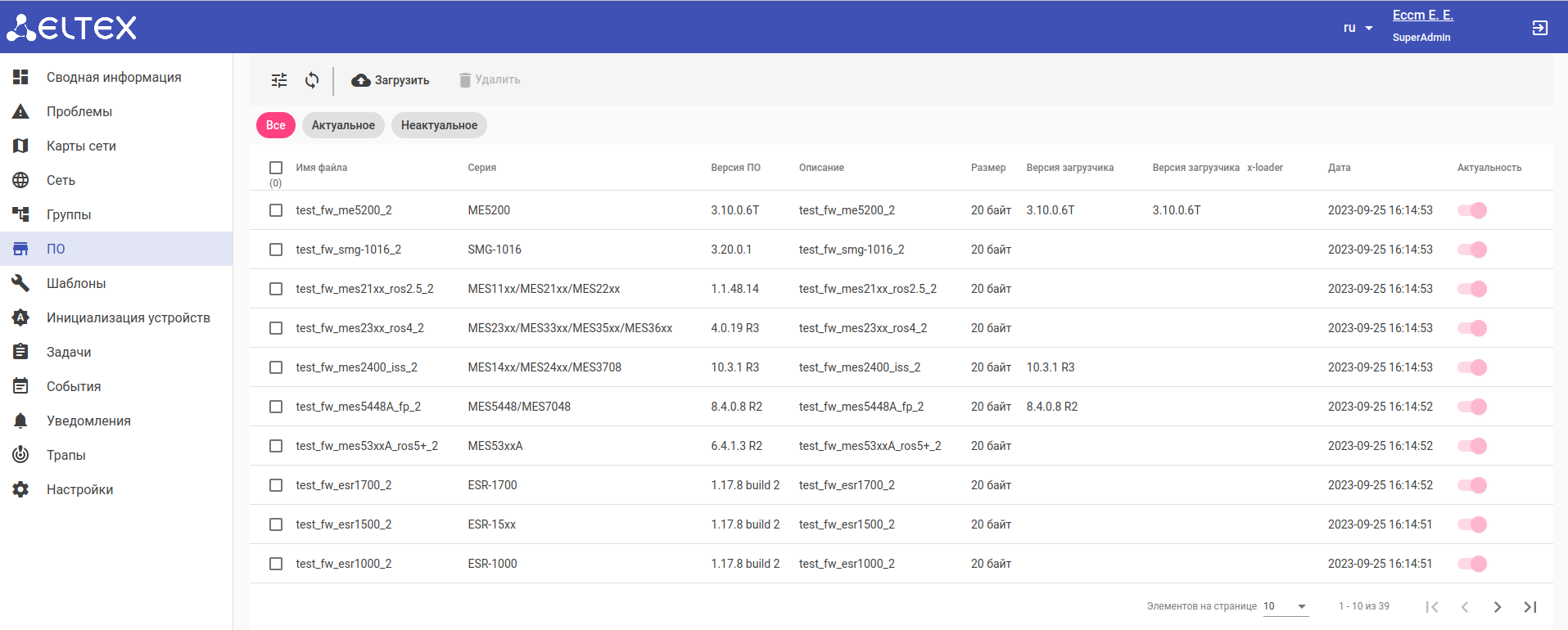Open Настройки gear icon in sidebar
Image resolution: width=1568 pixels, height=630 pixels.
click(x=21, y=489)
